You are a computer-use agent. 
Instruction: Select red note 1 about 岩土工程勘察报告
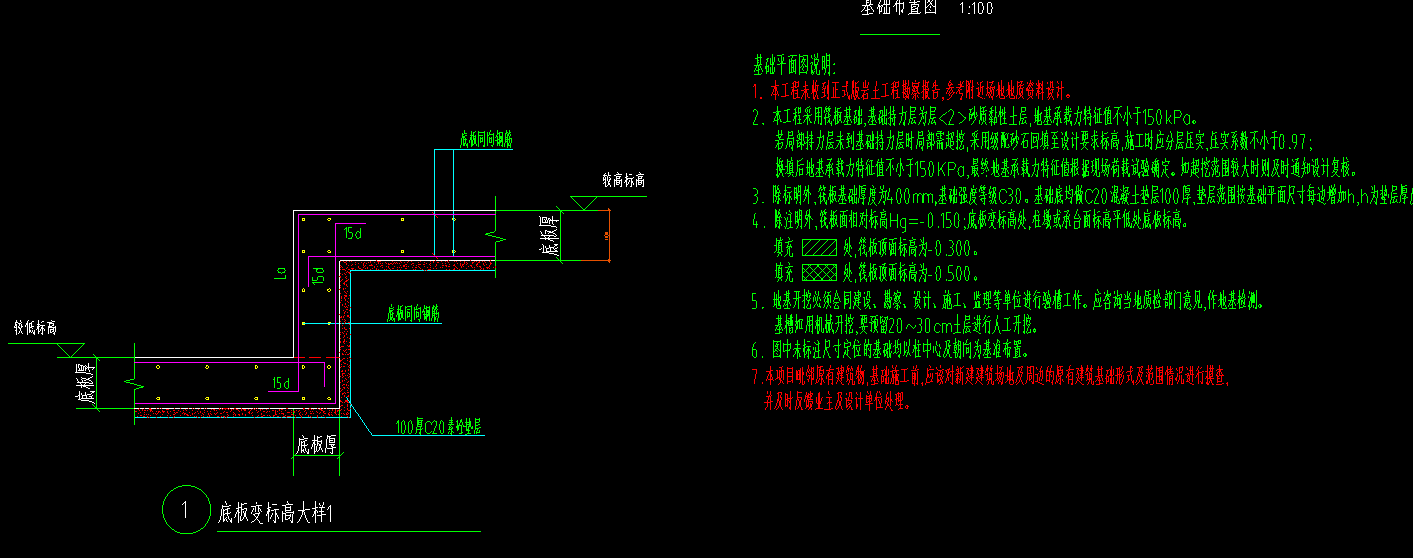[x=912, y=89]
